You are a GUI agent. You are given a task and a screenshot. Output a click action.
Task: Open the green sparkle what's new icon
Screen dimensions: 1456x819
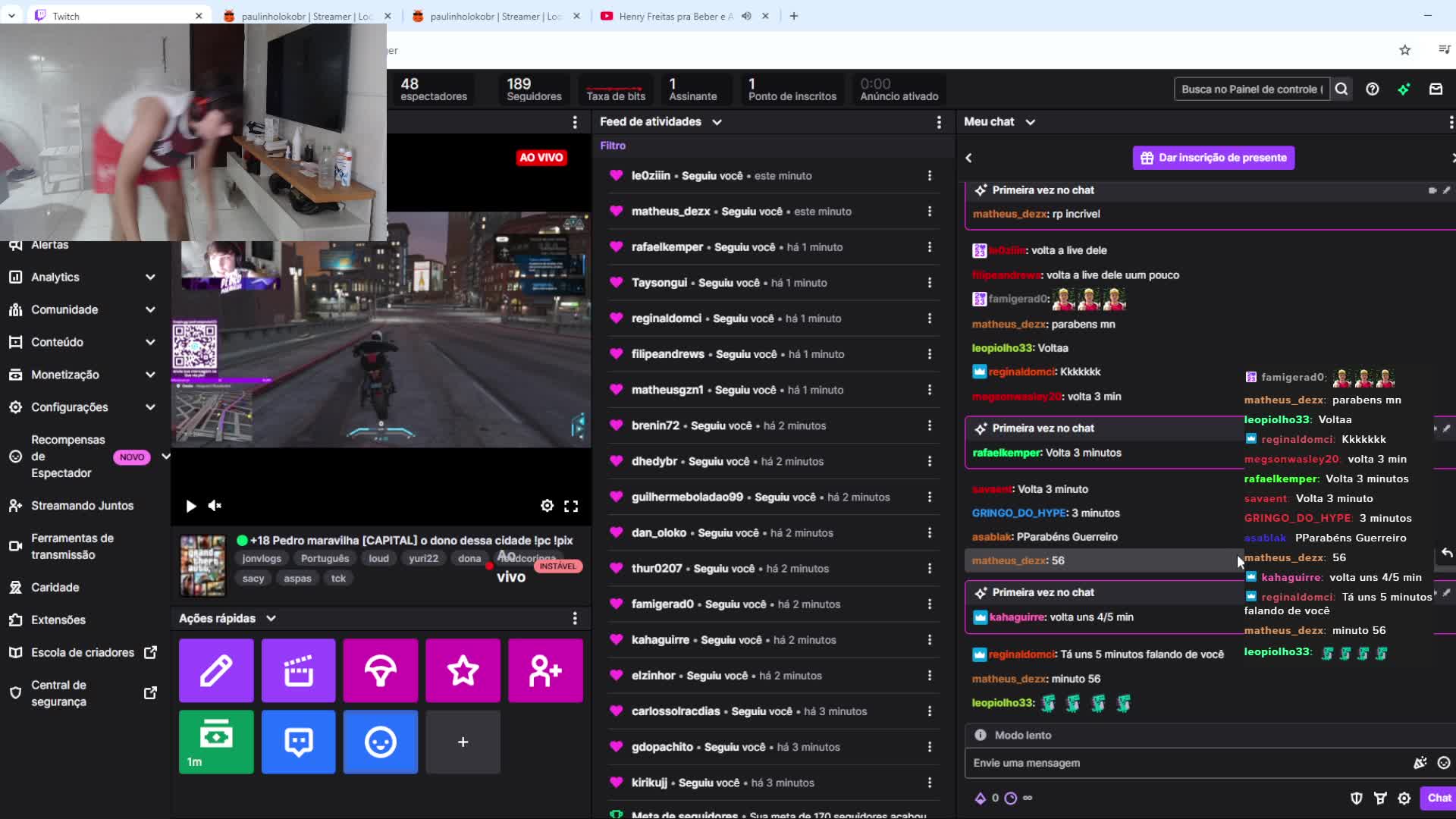coord(1404,89)
